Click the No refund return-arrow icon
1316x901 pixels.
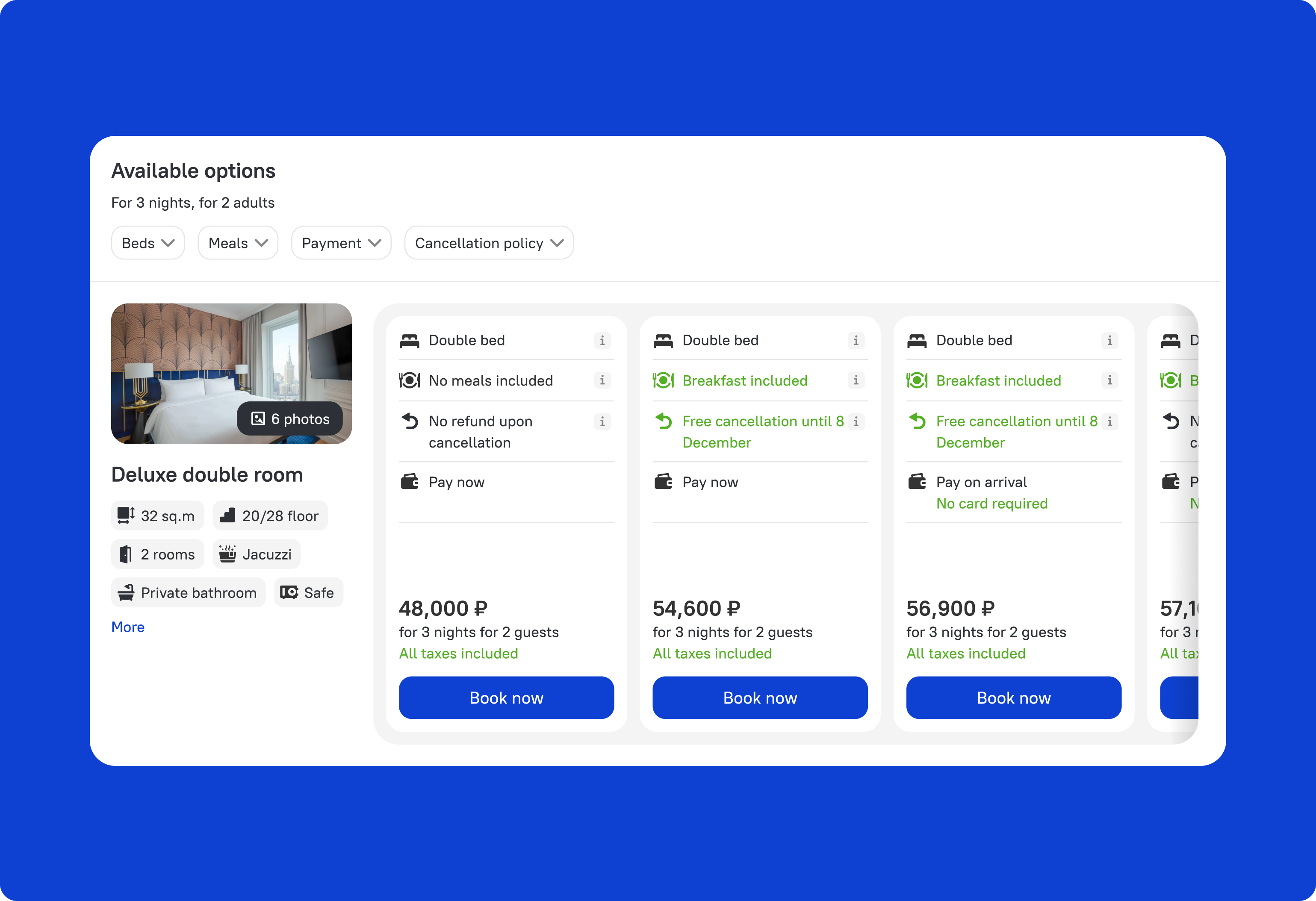(410, 421)
